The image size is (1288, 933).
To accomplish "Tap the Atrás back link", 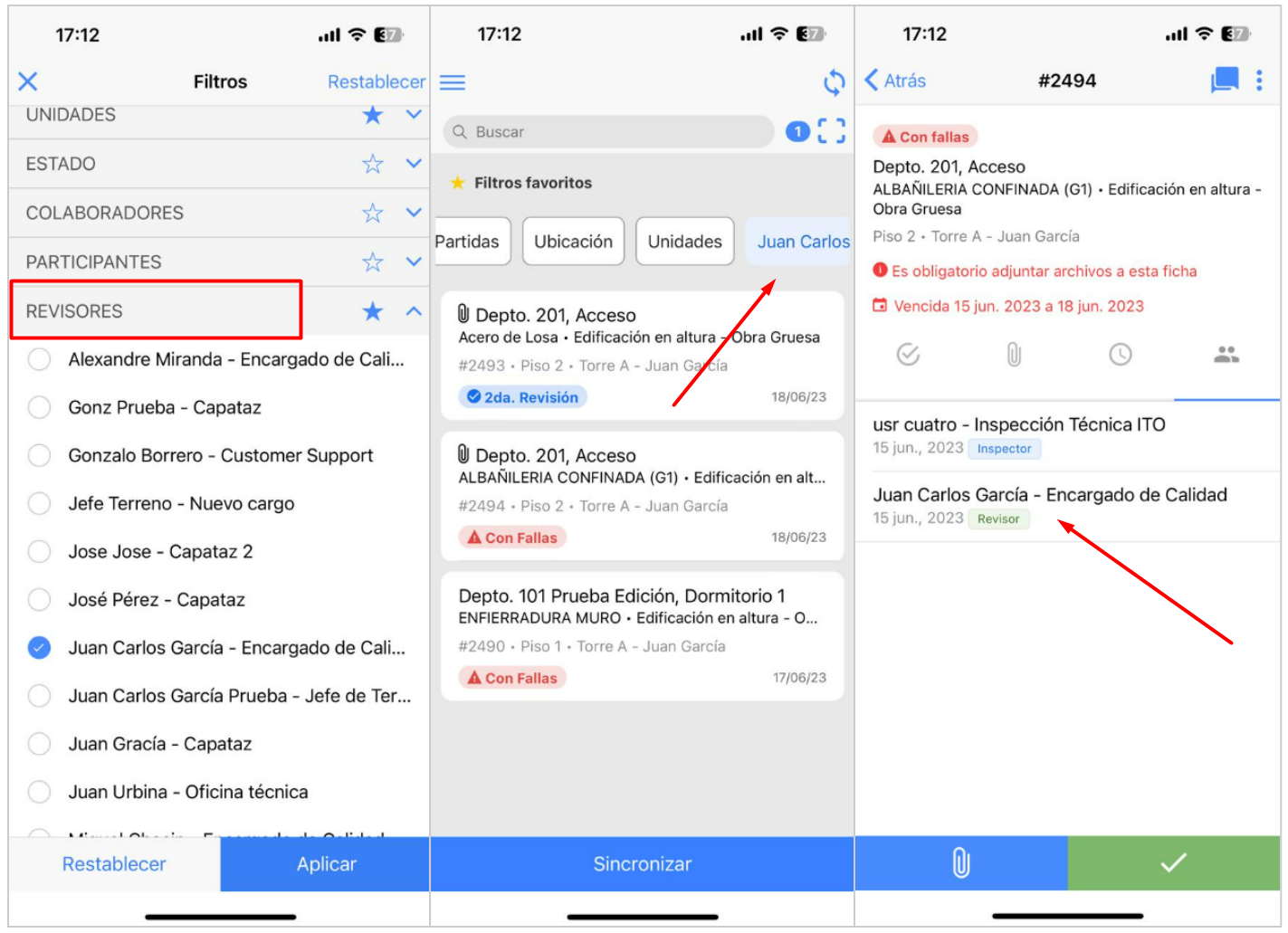I will pyautogui.click(x=896, y=81).
